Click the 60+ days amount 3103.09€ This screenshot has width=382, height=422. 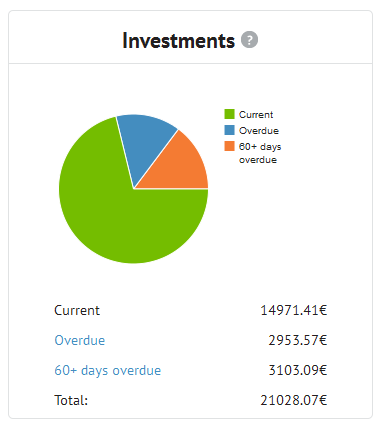tap(298, 370)
